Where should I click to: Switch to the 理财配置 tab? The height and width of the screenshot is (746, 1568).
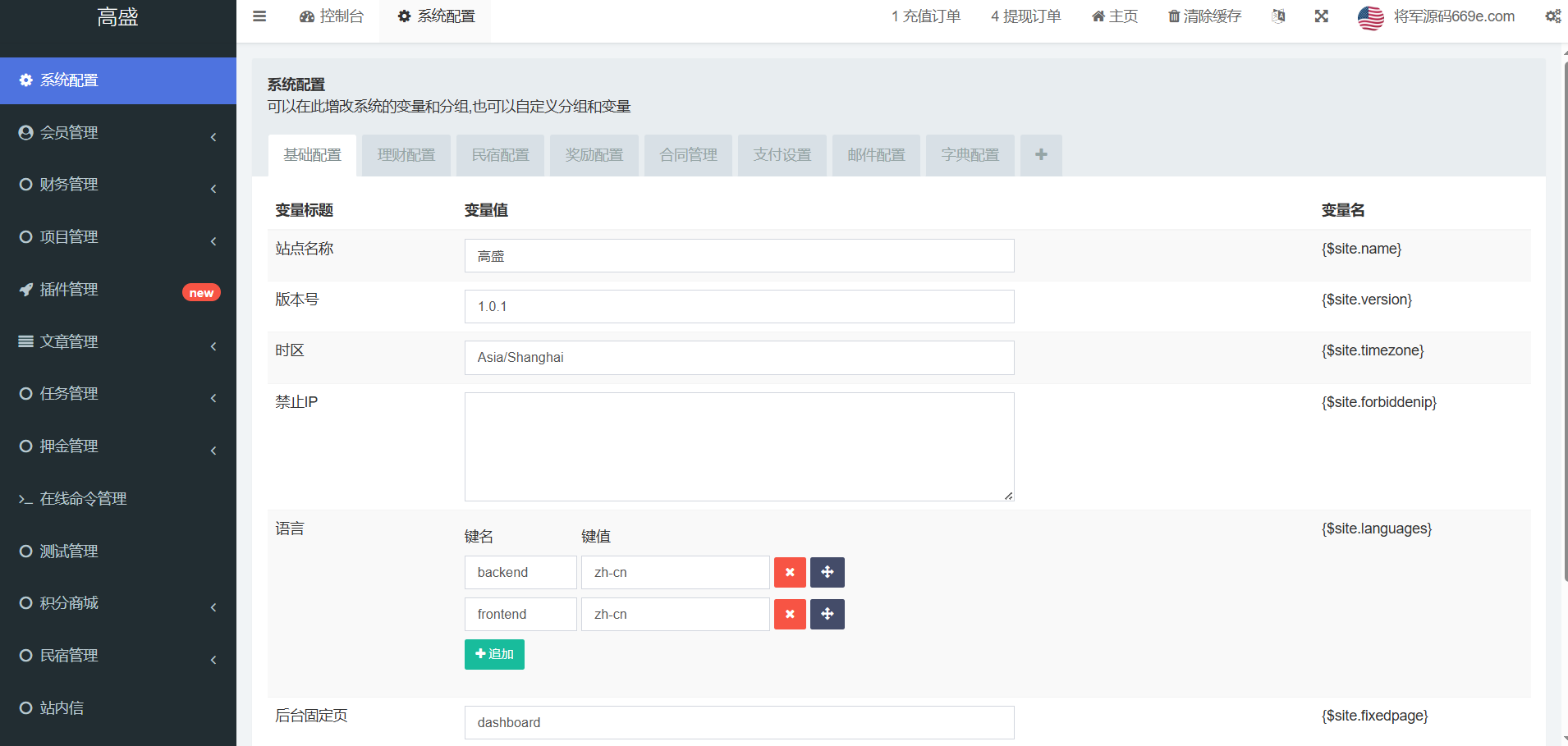[406, 155]
